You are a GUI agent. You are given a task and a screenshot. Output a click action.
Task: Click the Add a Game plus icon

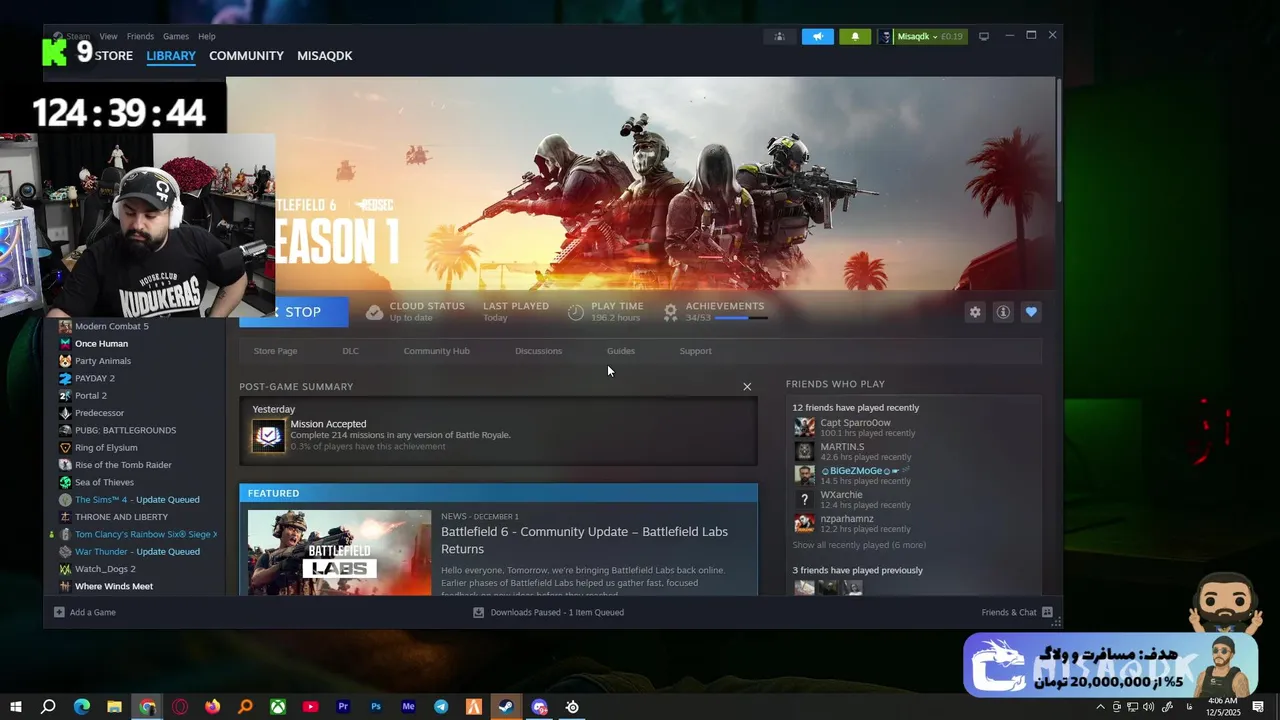click(x=59, y=612)
